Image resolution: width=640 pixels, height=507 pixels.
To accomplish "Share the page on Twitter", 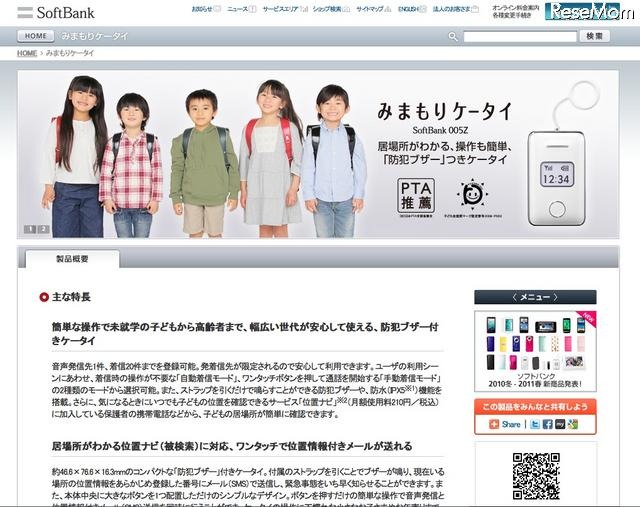I will tap(535, 424).
